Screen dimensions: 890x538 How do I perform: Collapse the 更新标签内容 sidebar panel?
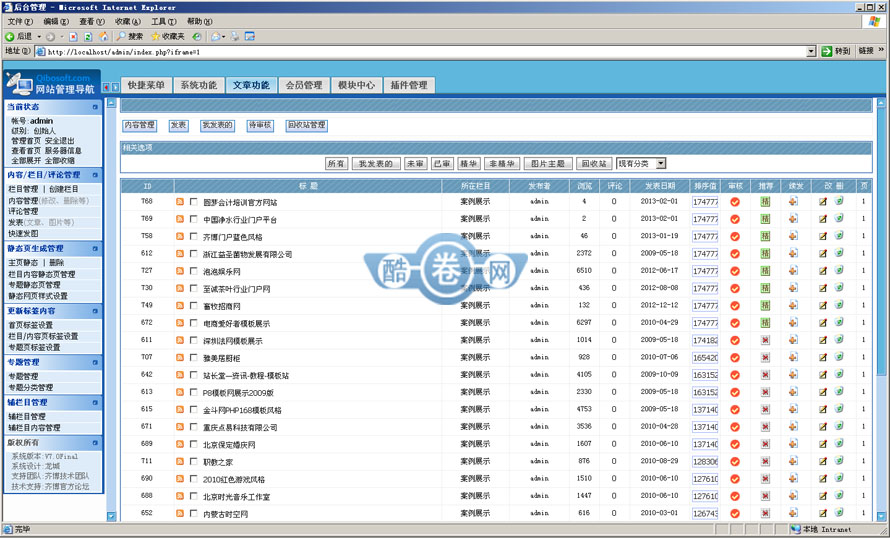[95, 311]
